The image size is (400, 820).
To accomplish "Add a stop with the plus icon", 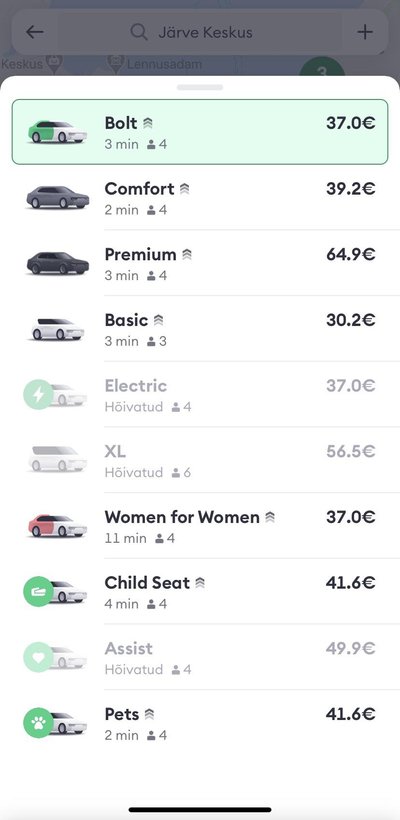I will click(x=365, y=32).
